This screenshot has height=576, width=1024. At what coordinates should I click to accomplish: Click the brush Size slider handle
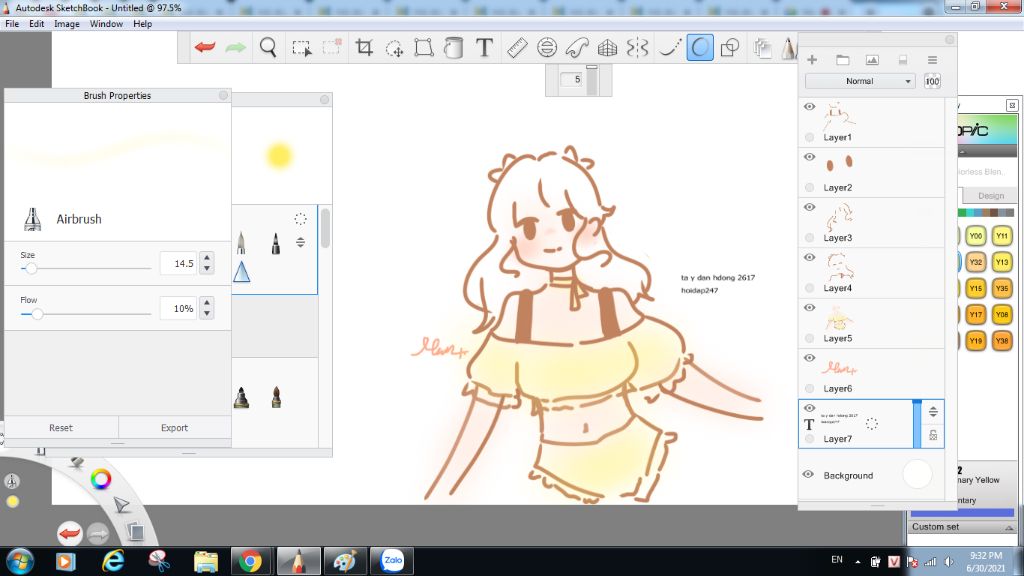(31, 268)
